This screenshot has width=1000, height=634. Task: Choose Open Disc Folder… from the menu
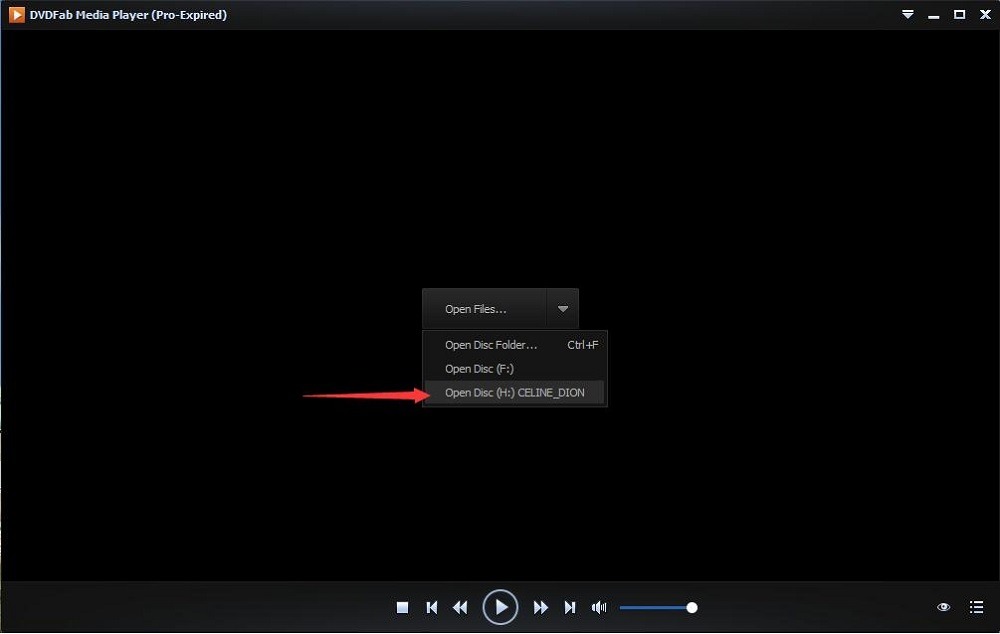491,345
